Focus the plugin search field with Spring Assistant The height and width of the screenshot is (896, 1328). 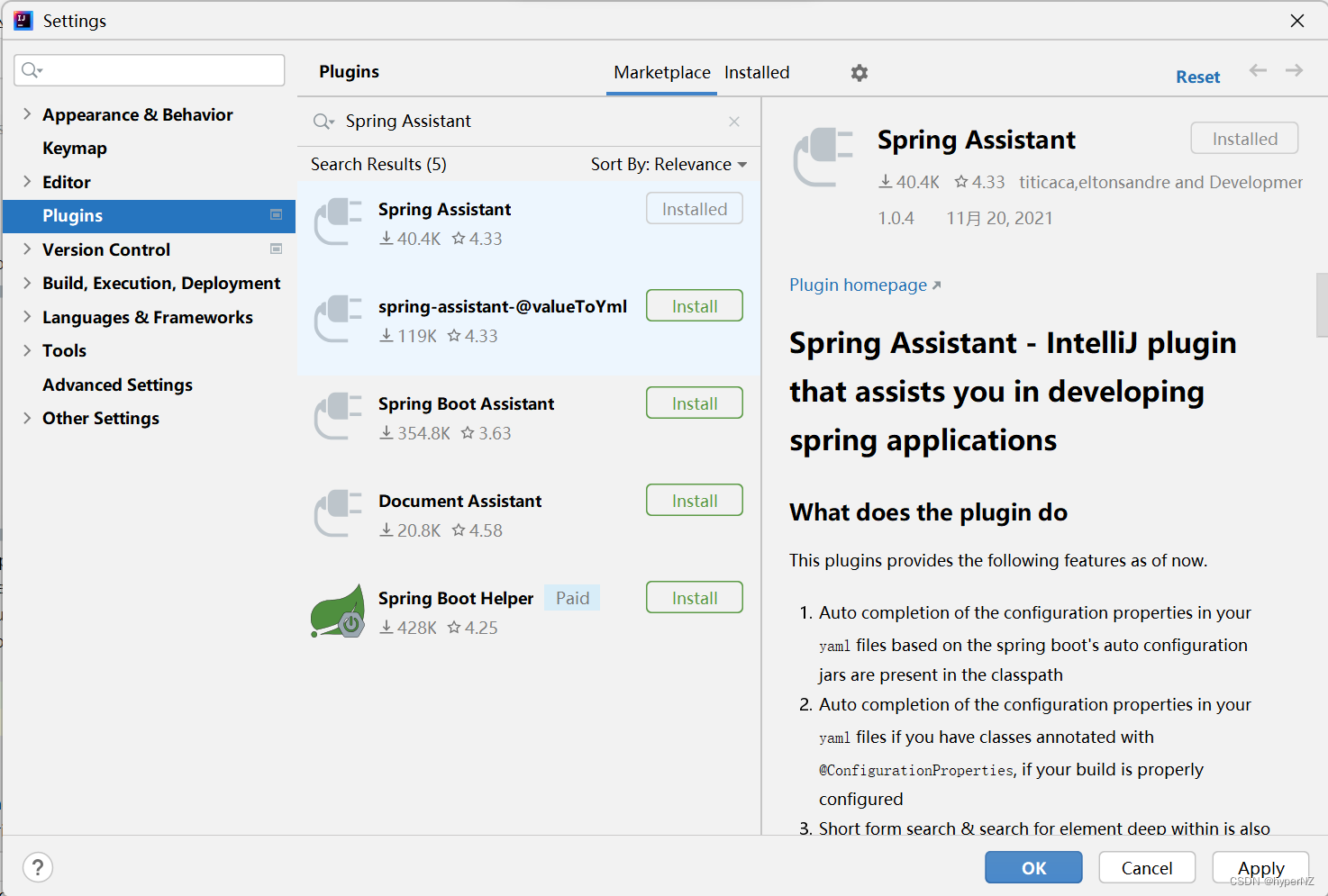(529, 122)
